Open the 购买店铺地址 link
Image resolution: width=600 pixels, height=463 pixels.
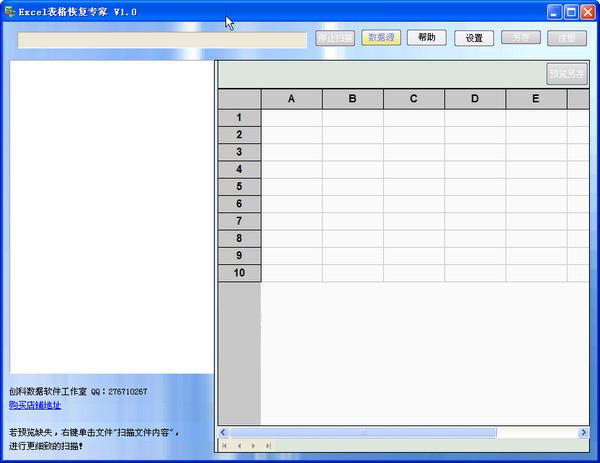pos(35,405)
